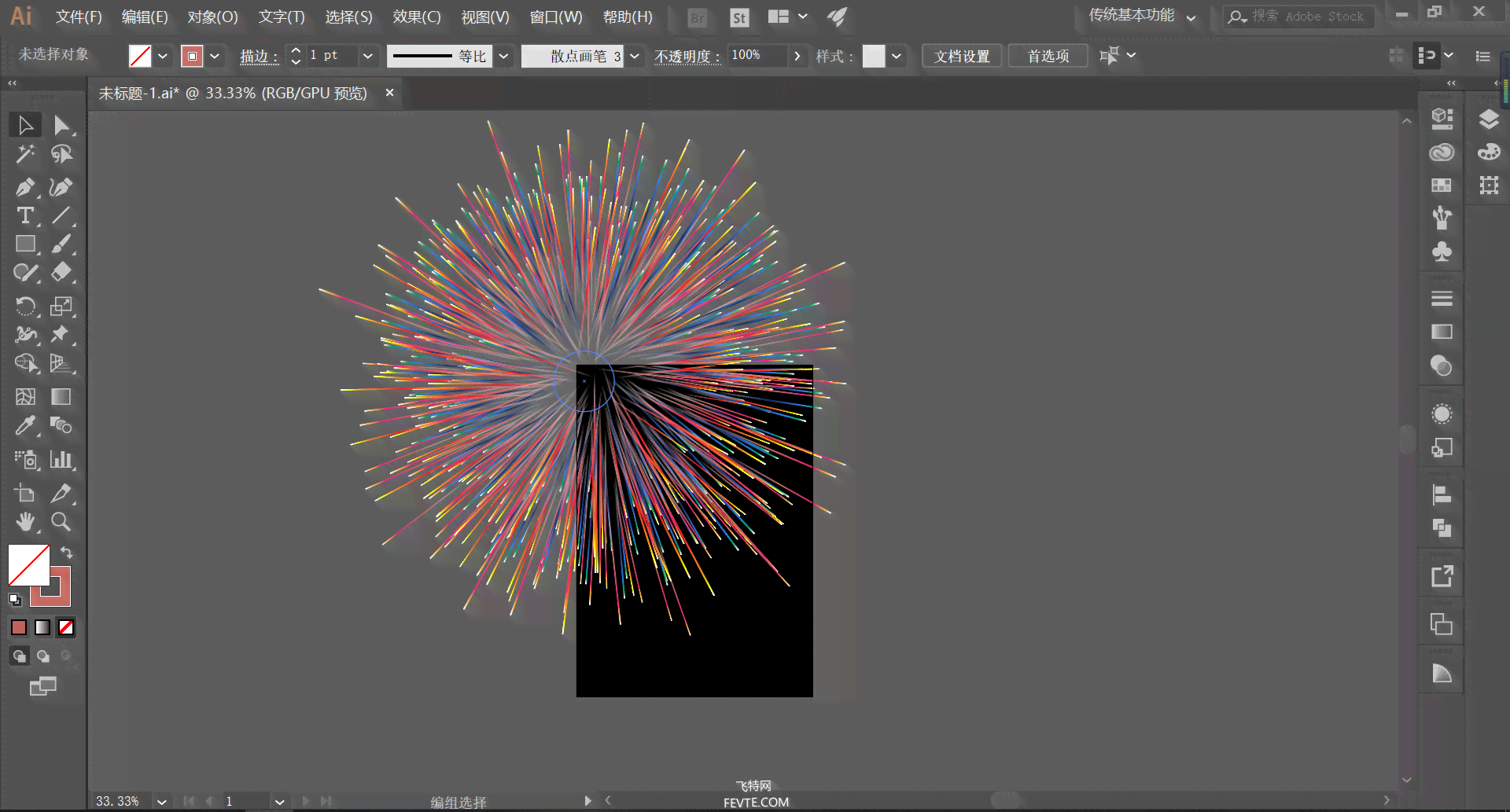This screenshot has width=1510, height=812.
Task: Open the Symbols panel club icon
Action: (1442, 252)
